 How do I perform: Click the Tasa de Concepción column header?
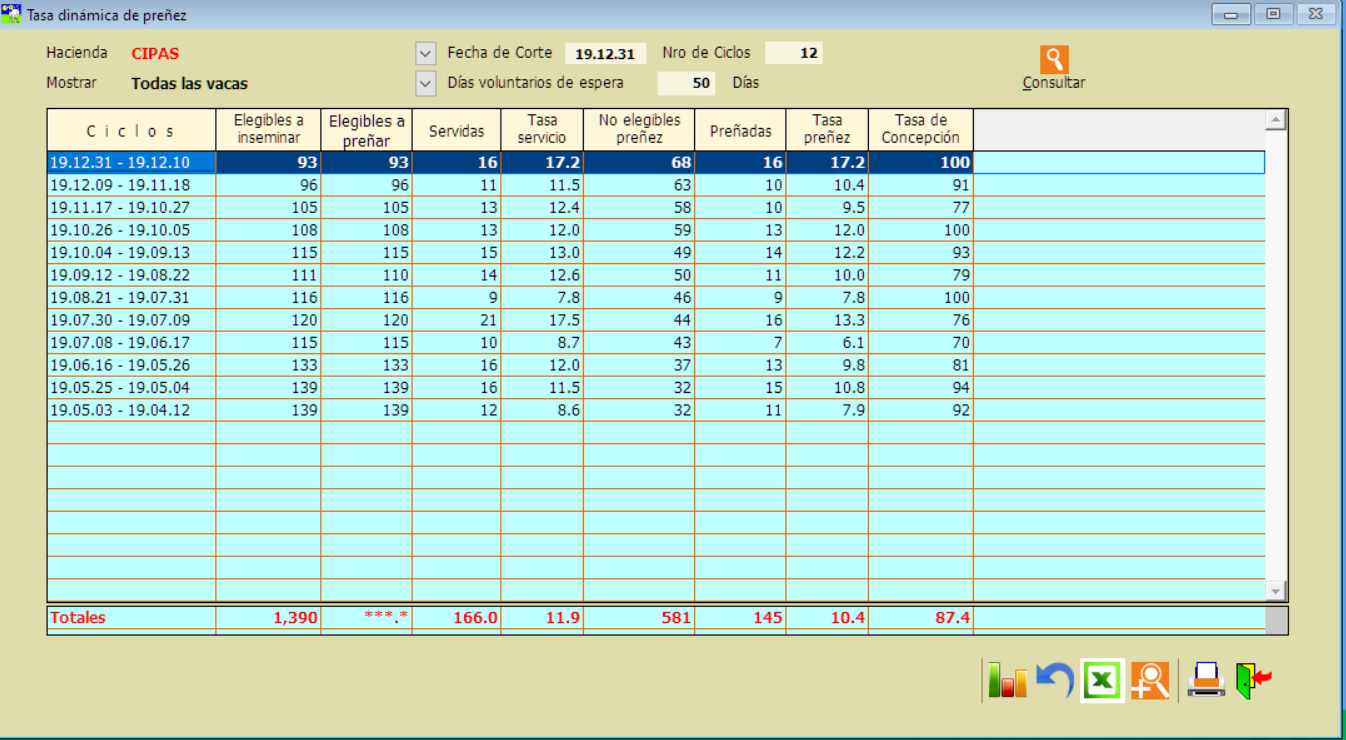click(920, 130)
